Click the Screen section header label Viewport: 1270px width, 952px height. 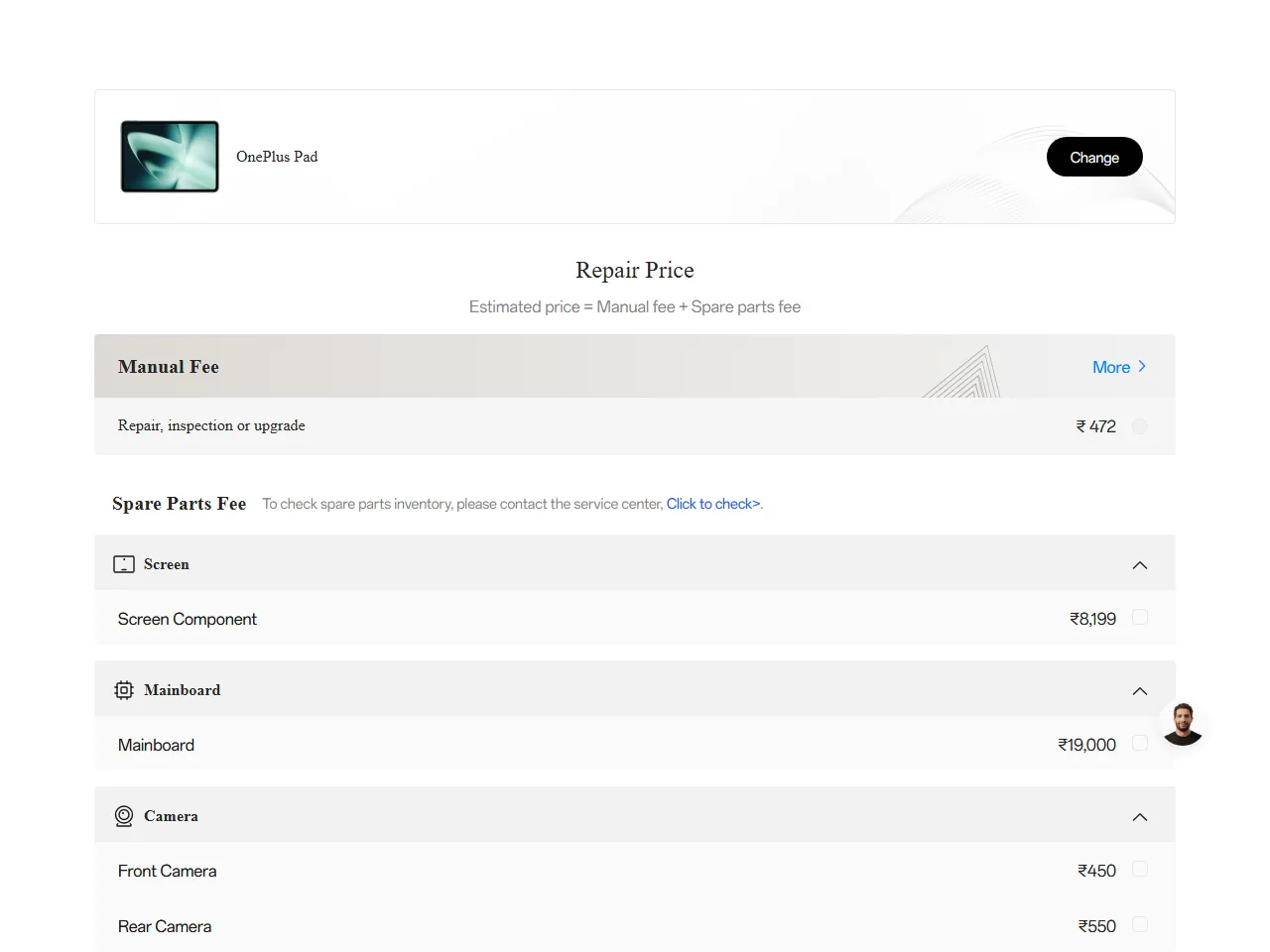click(x=167, y=564)
